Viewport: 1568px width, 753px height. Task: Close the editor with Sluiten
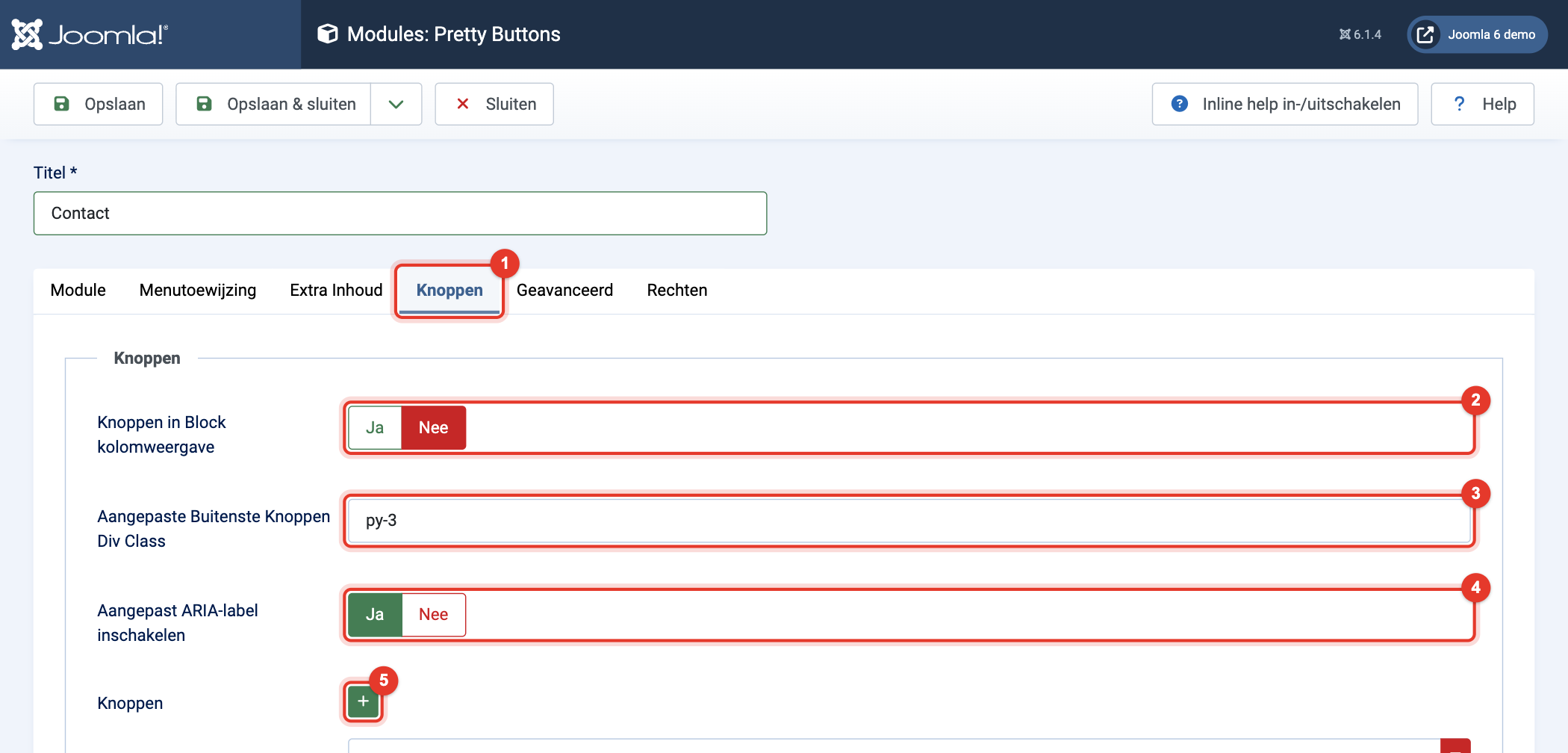[494, 104]
